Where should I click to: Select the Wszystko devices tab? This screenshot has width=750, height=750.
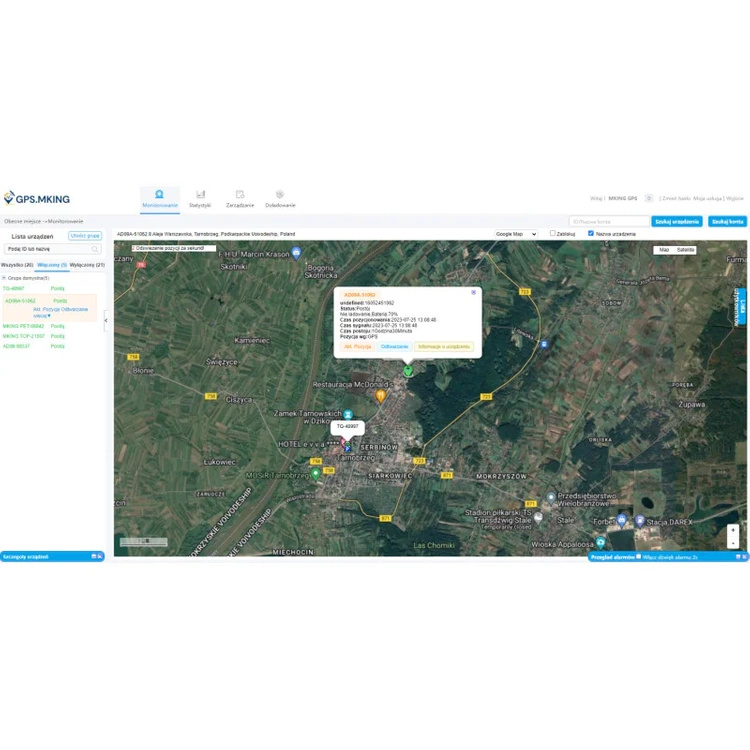pos(17,265)
